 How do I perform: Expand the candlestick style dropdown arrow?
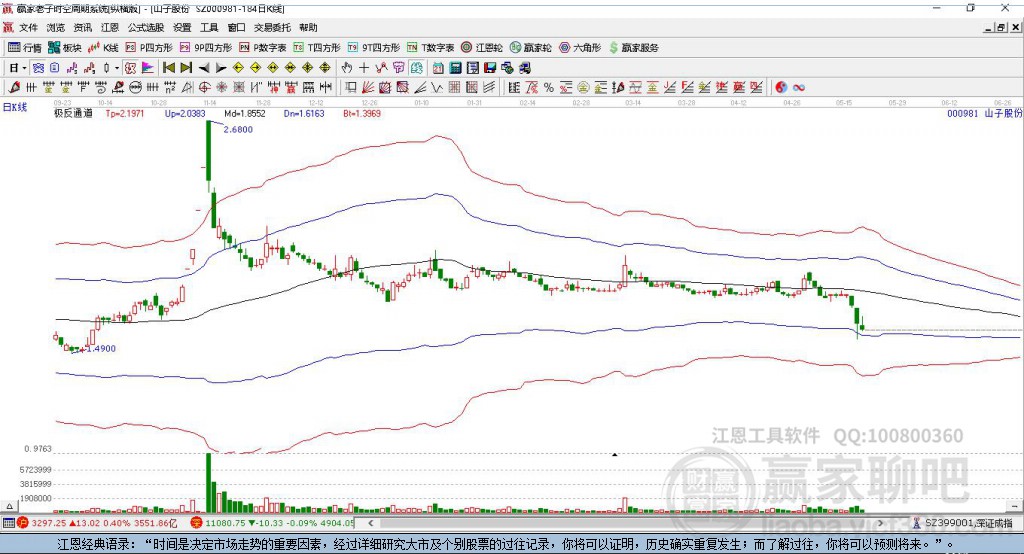coord(117,68)
